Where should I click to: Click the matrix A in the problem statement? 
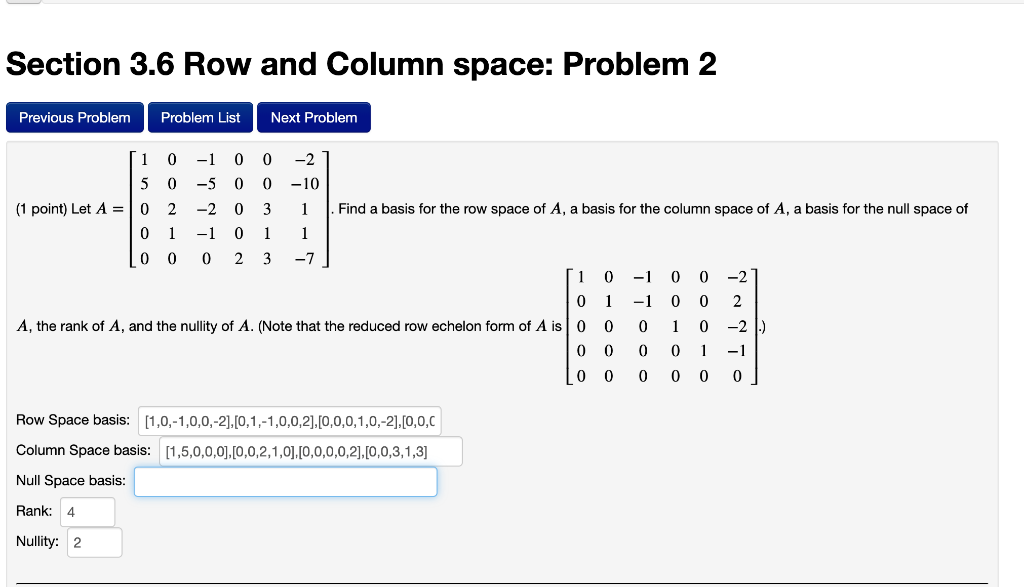(x=230, y=209)
